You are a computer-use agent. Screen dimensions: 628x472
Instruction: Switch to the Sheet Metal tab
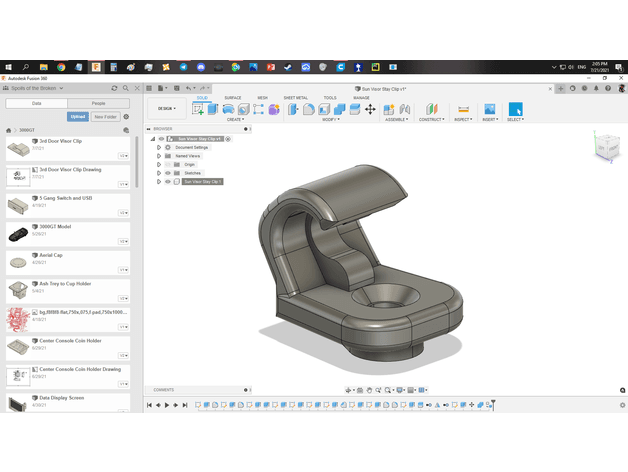pyautogui.click(x=296, y=98)
